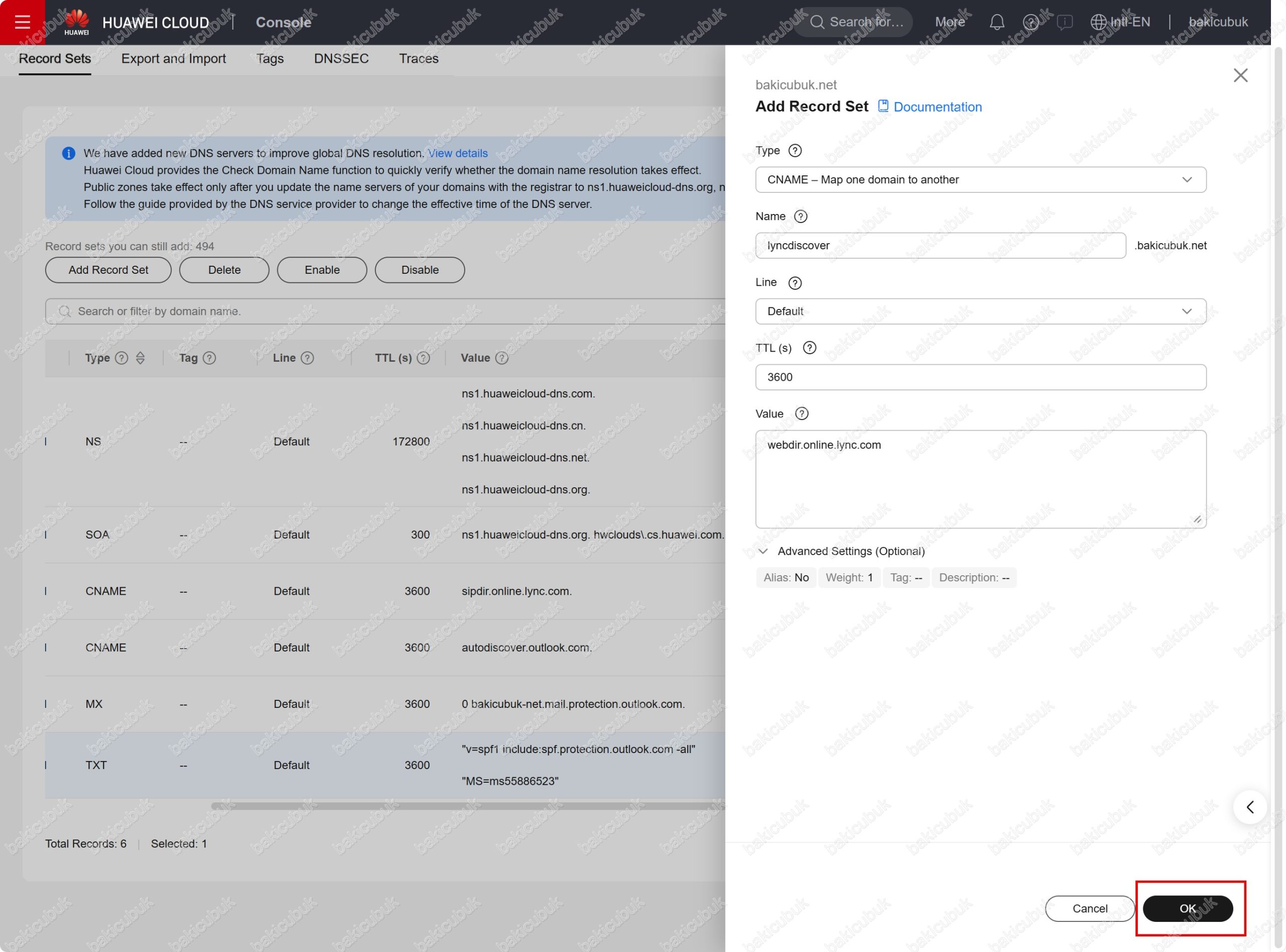This screenshot has height=952, width=1286.
Task: Click OK to save the record set
Action: (x=1187, y=908)
